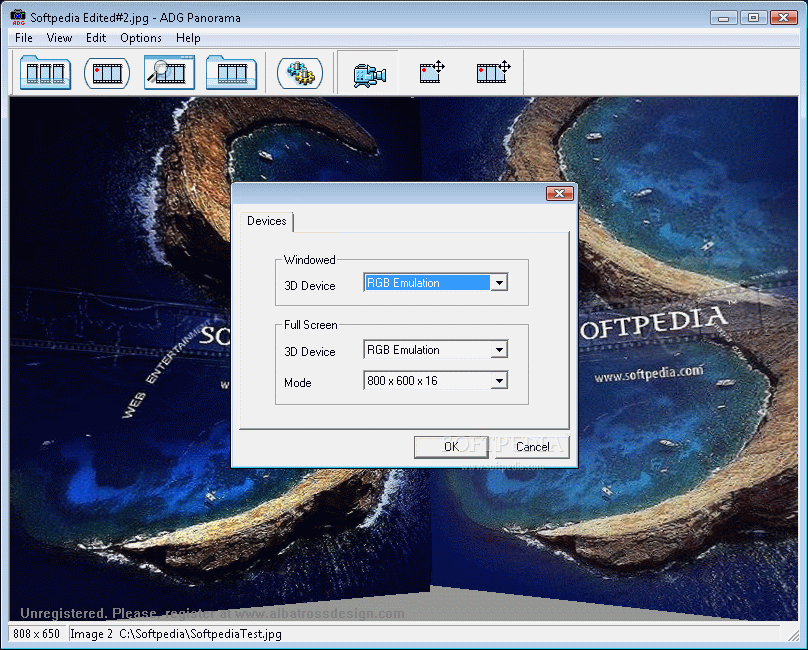Click the single frame move-arrows icon
The width and height of the screenshot is (808, 650).
432,72
